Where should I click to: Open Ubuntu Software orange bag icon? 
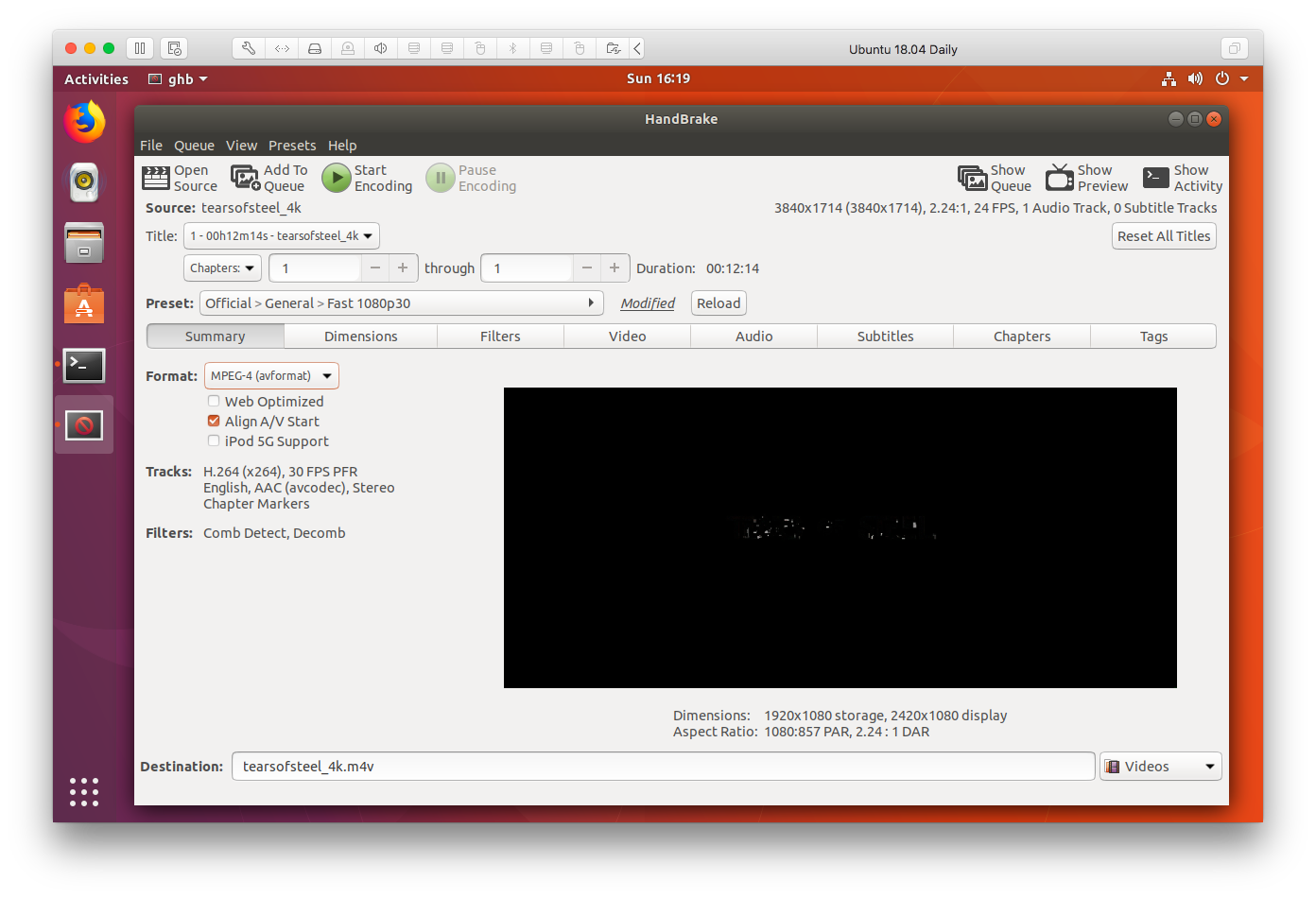pos(84,304)
